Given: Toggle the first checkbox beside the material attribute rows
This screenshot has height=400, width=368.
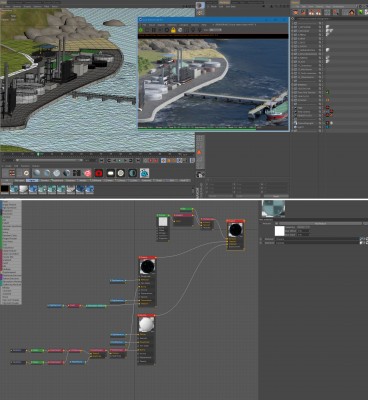Looking at the screenshot, I should tap(261, 239).
